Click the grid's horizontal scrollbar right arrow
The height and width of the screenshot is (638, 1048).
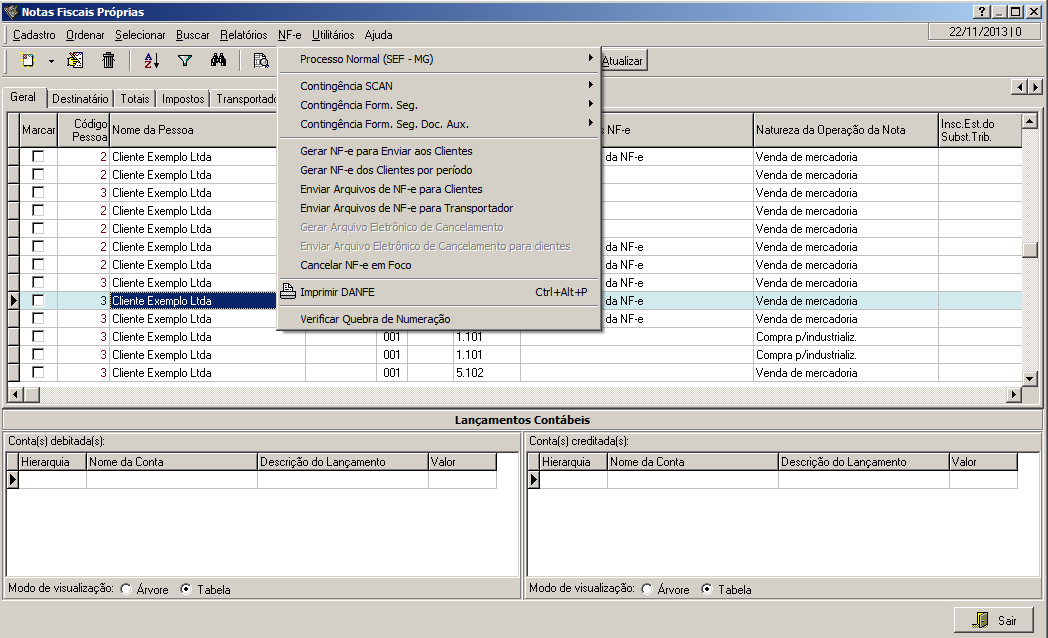1014,395
